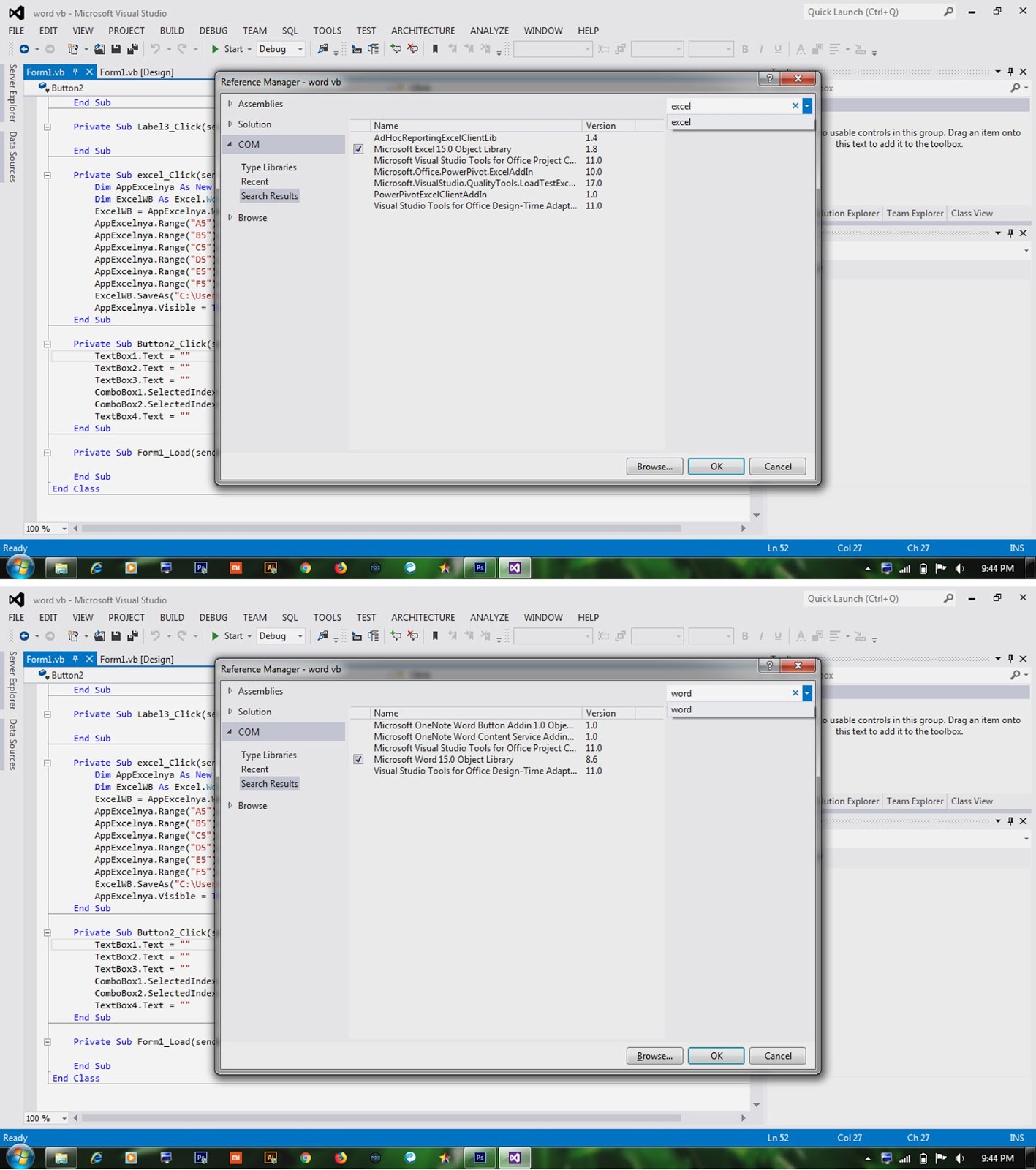Click Comment Out Lines icon in lower Visual Studio toolbar
This screenshot has width=1036, height=1170.
click(x=396, y=636)
